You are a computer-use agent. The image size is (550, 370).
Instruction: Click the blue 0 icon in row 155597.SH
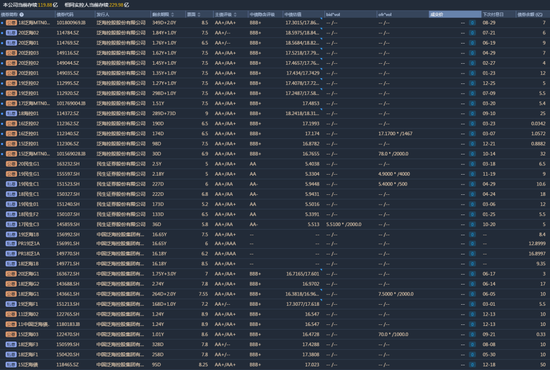(472, 174)
